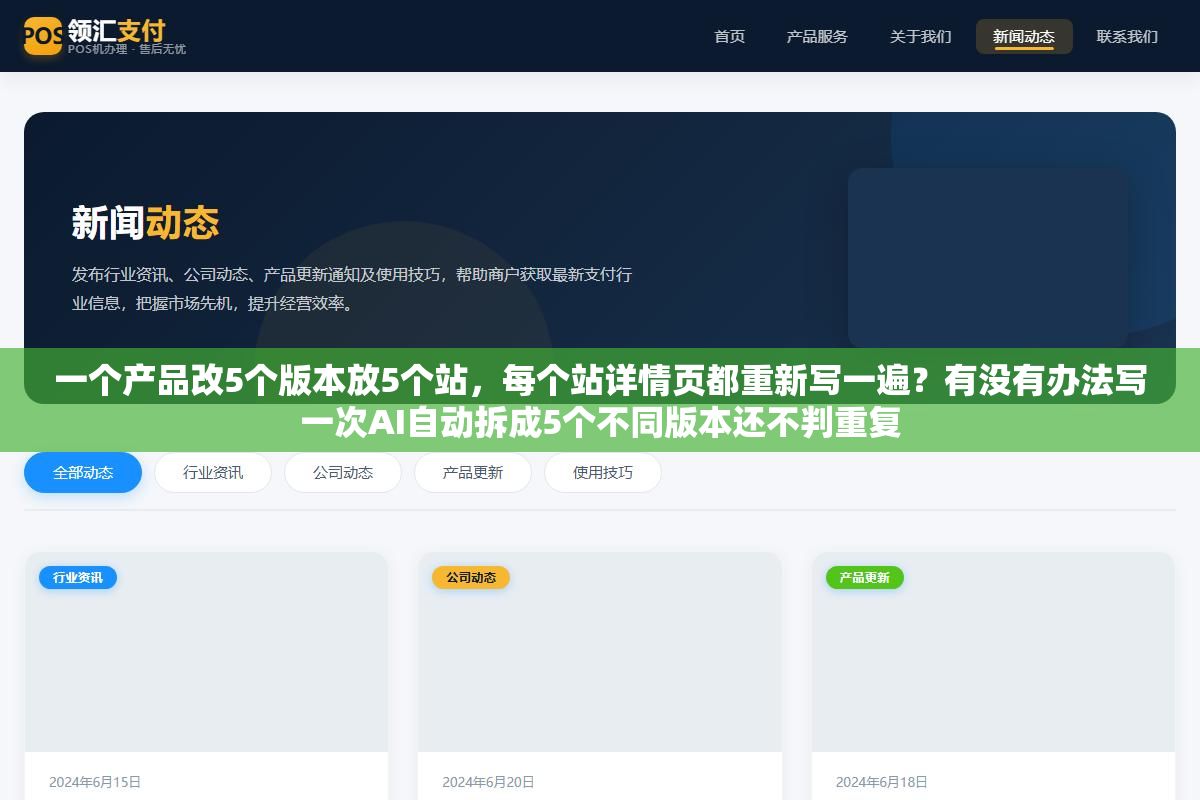Image resolution: width=1200 pixels, height=800 pixels.
Task: Open the 领汇支付 brand link
Action: point(116,29)
